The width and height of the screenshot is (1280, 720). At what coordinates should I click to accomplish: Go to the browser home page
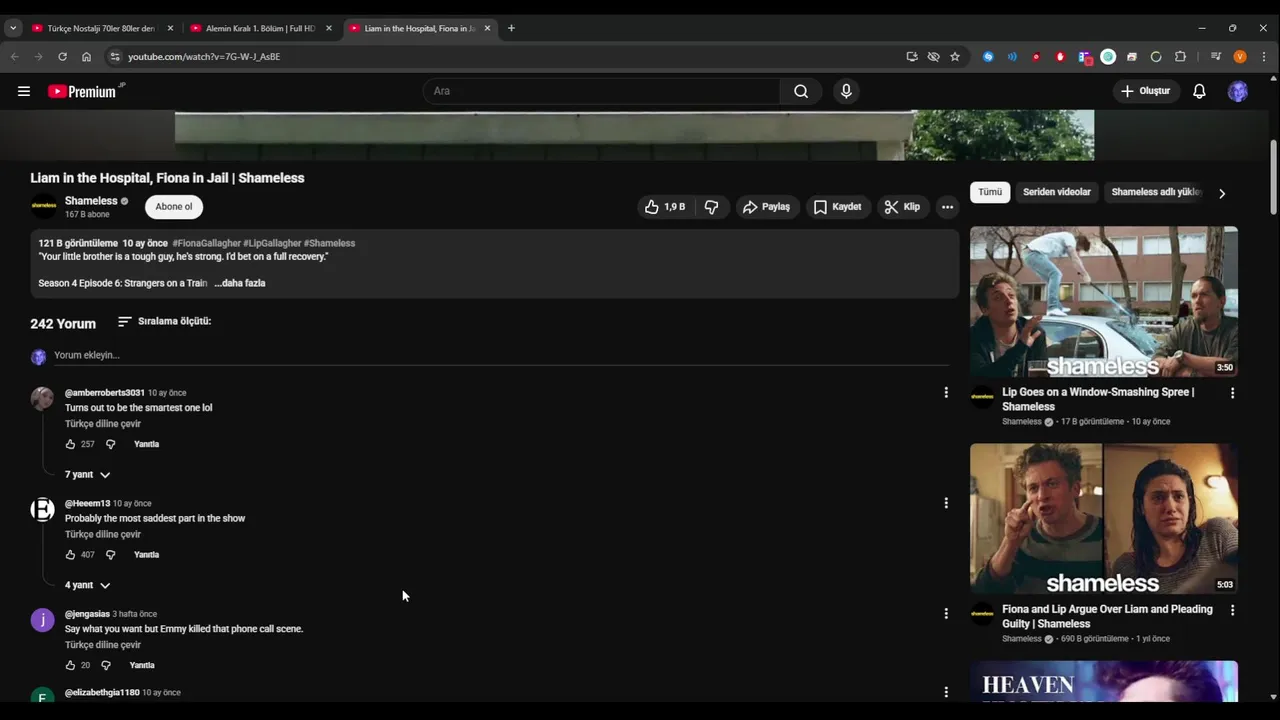(x=86, y=57)
